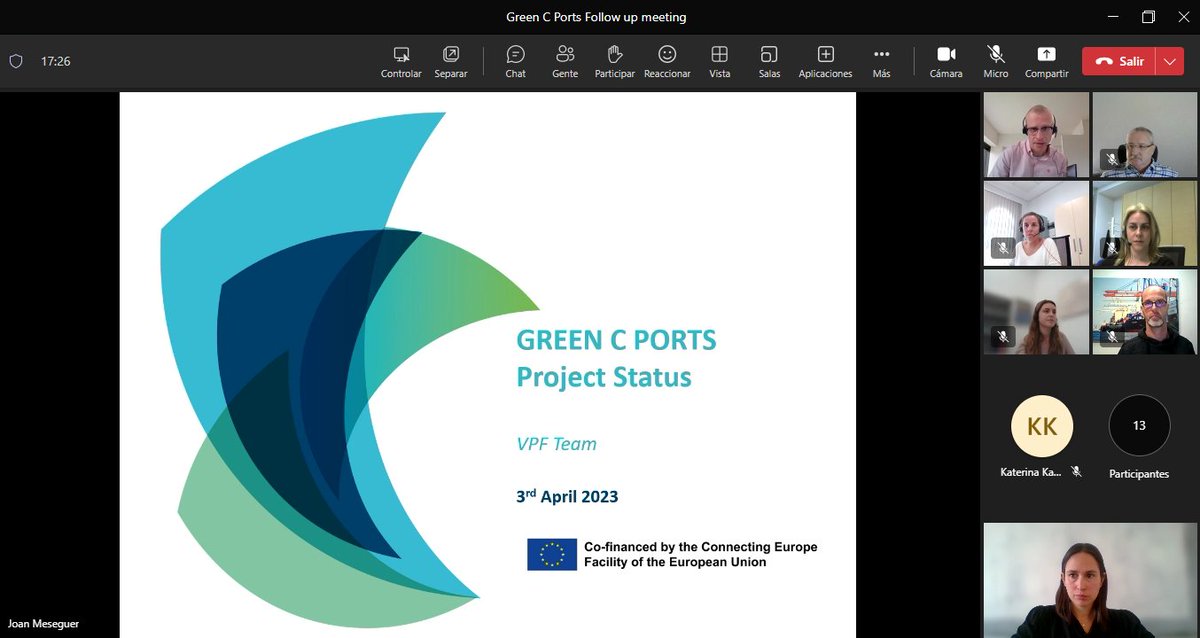Click the Katerina Ka... name label
The width and height of the screenshot is (1200, 638).
coord(1032,472)
